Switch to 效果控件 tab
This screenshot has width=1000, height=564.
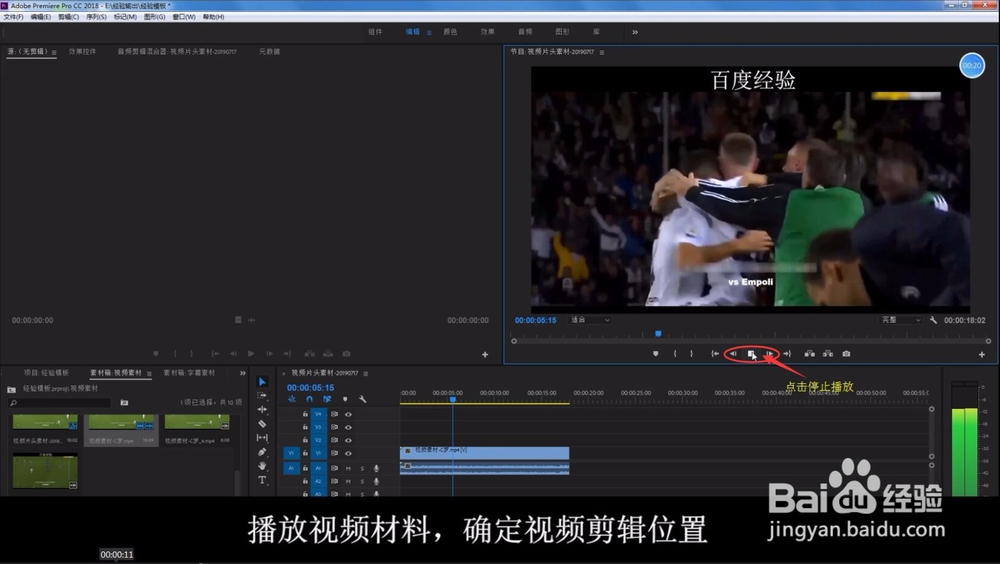[x=82, y=52]
